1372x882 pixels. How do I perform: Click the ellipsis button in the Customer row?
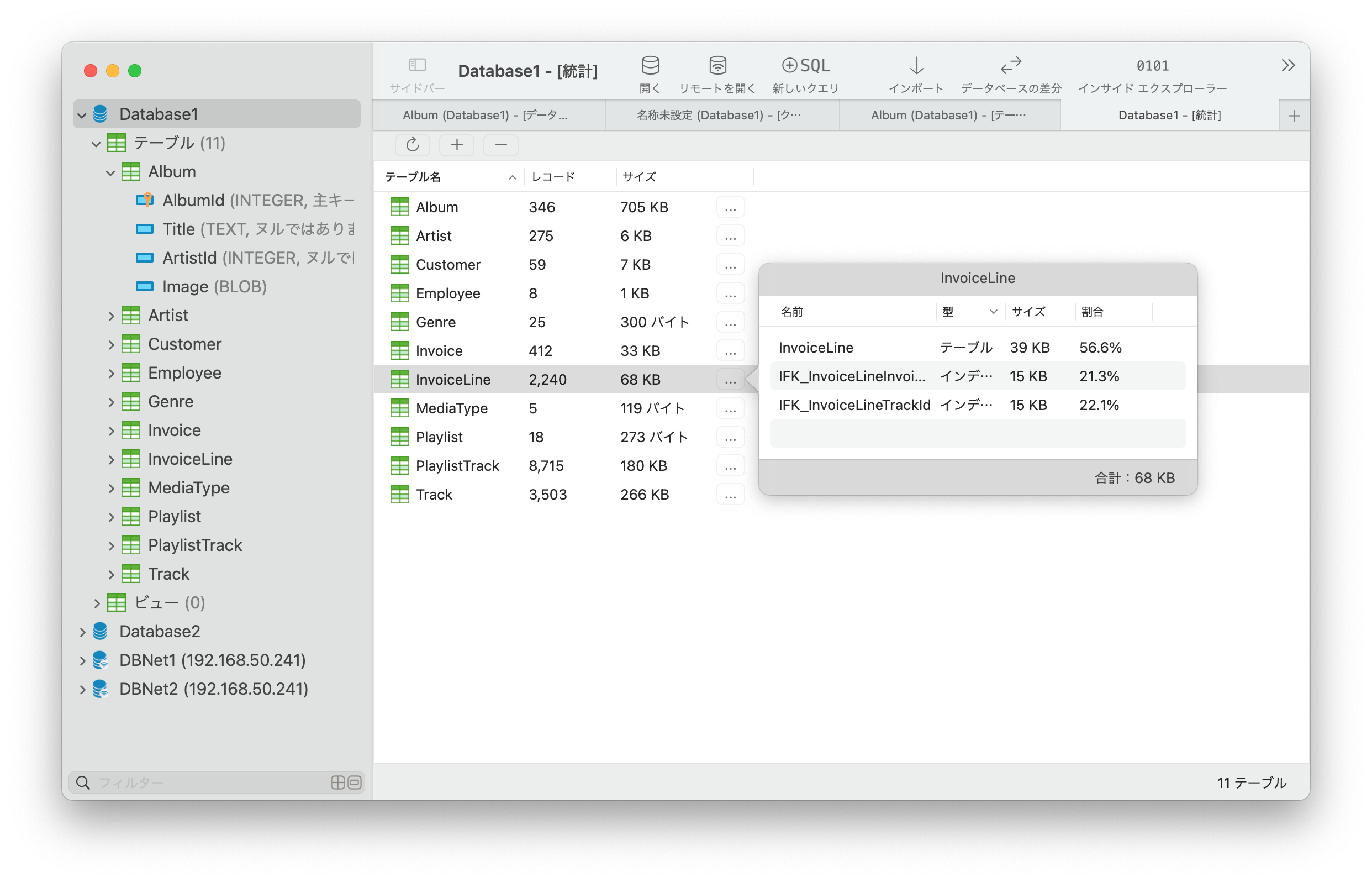[730, 265]
